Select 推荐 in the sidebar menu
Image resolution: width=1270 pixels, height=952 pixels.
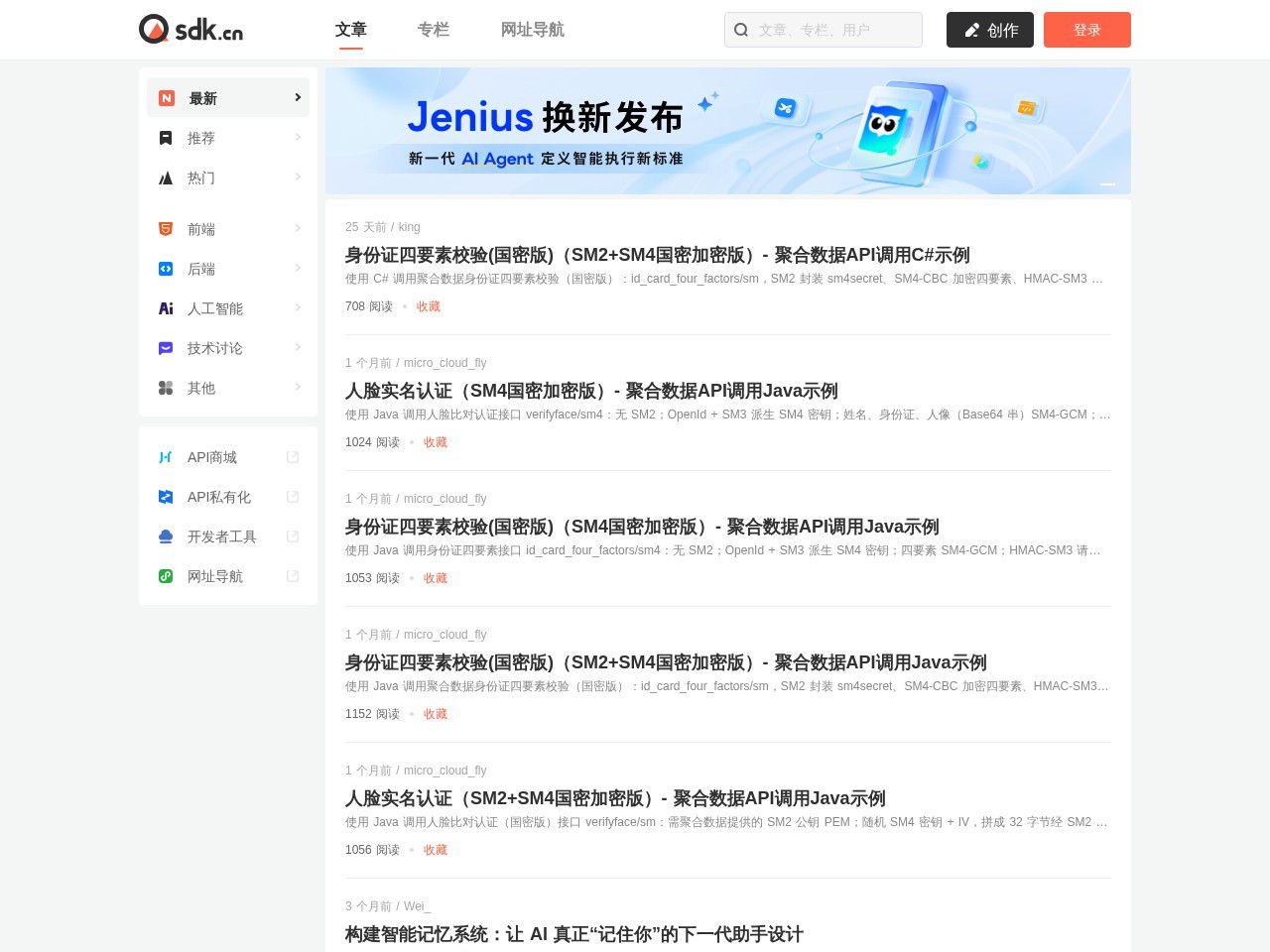[x=228, y=138]
